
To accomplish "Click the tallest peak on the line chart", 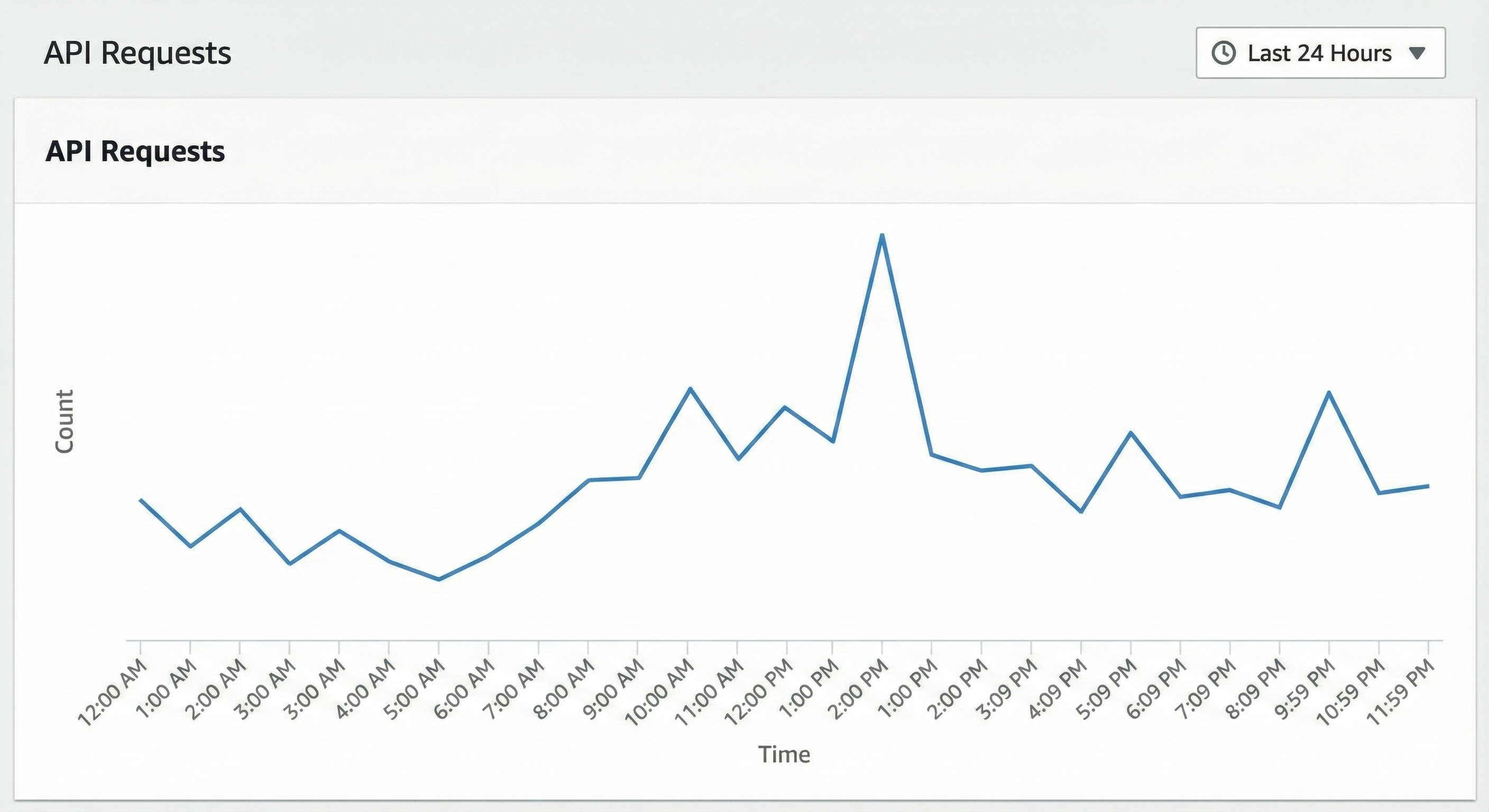I will 882,235.
